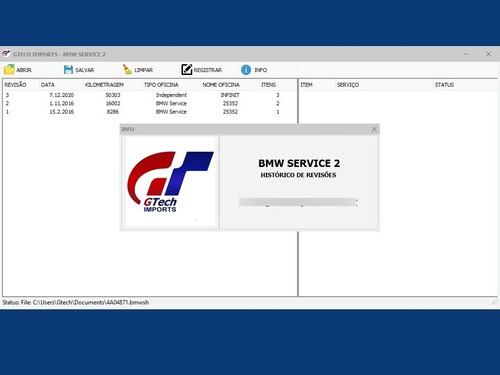The width and height of the screenshot is (500, 375).
Task: Click the Independent workshop type cell
Action: 171,95
